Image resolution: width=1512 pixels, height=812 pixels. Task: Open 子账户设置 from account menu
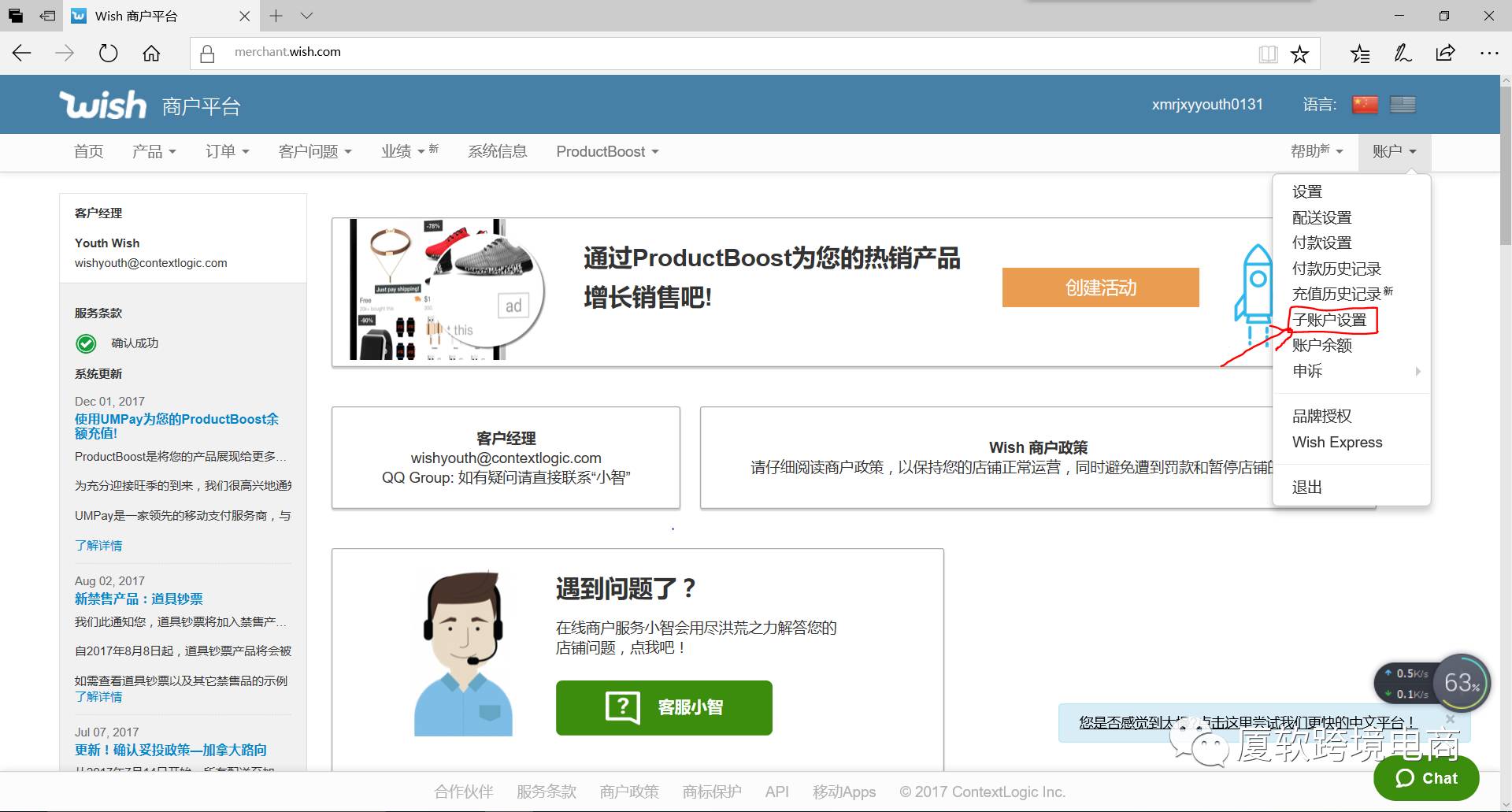(1330, 320)
